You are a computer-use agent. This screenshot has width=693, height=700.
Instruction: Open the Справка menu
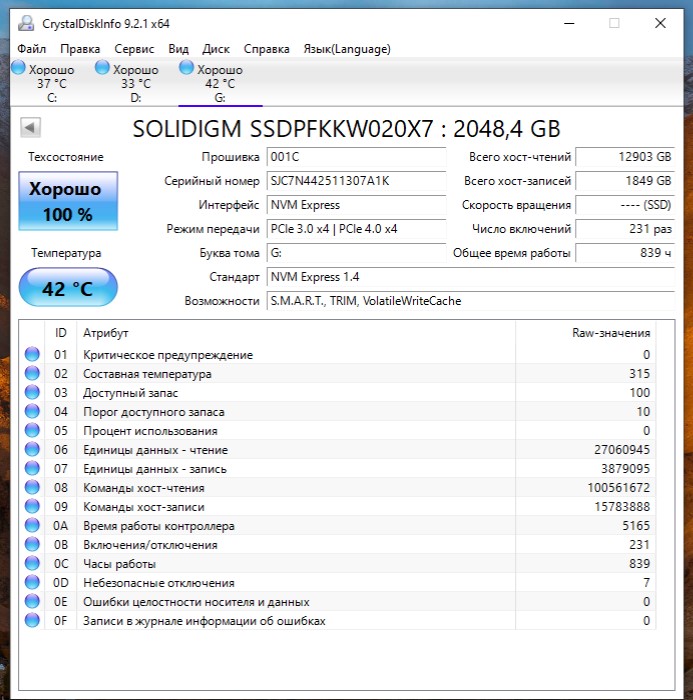point(266,49)
